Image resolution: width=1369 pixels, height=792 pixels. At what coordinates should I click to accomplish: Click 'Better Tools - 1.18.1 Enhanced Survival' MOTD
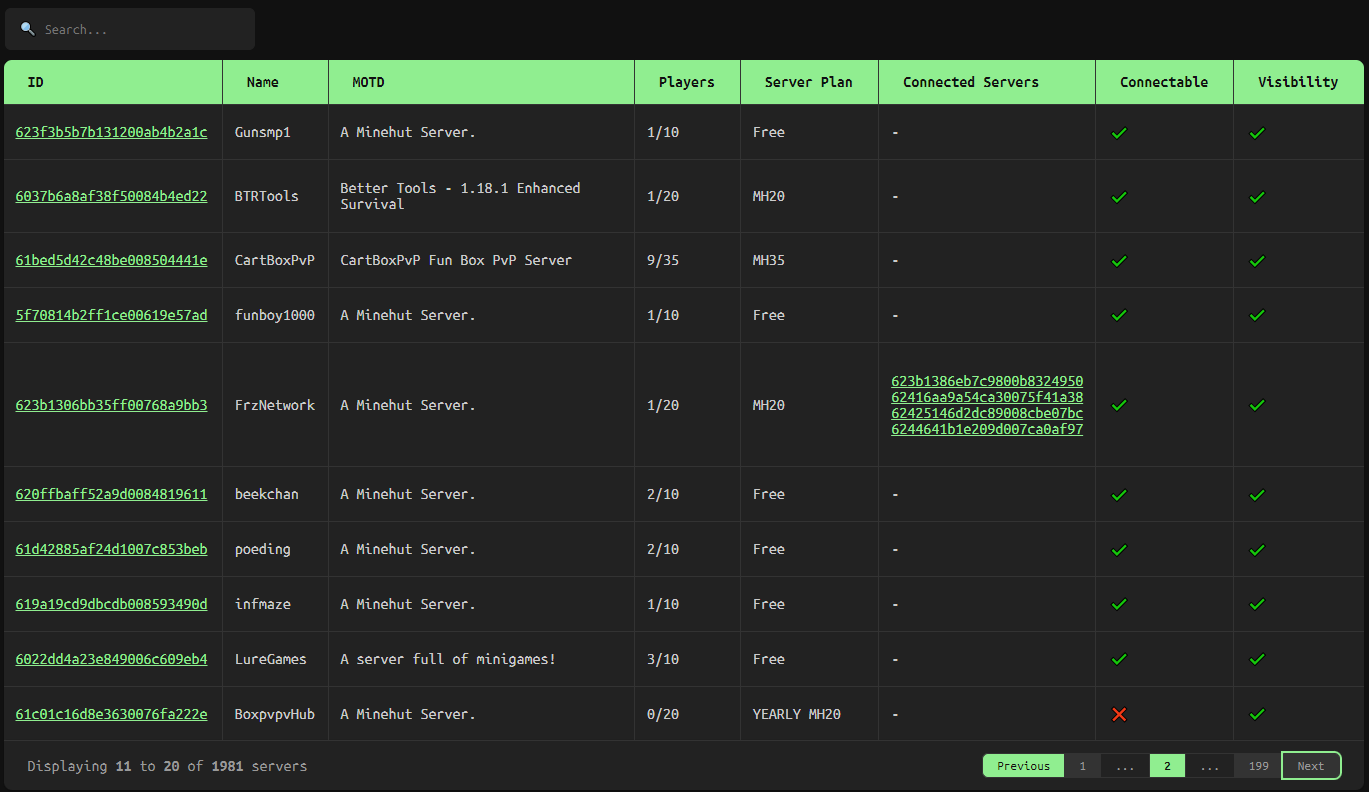click(x=460, y=196)
